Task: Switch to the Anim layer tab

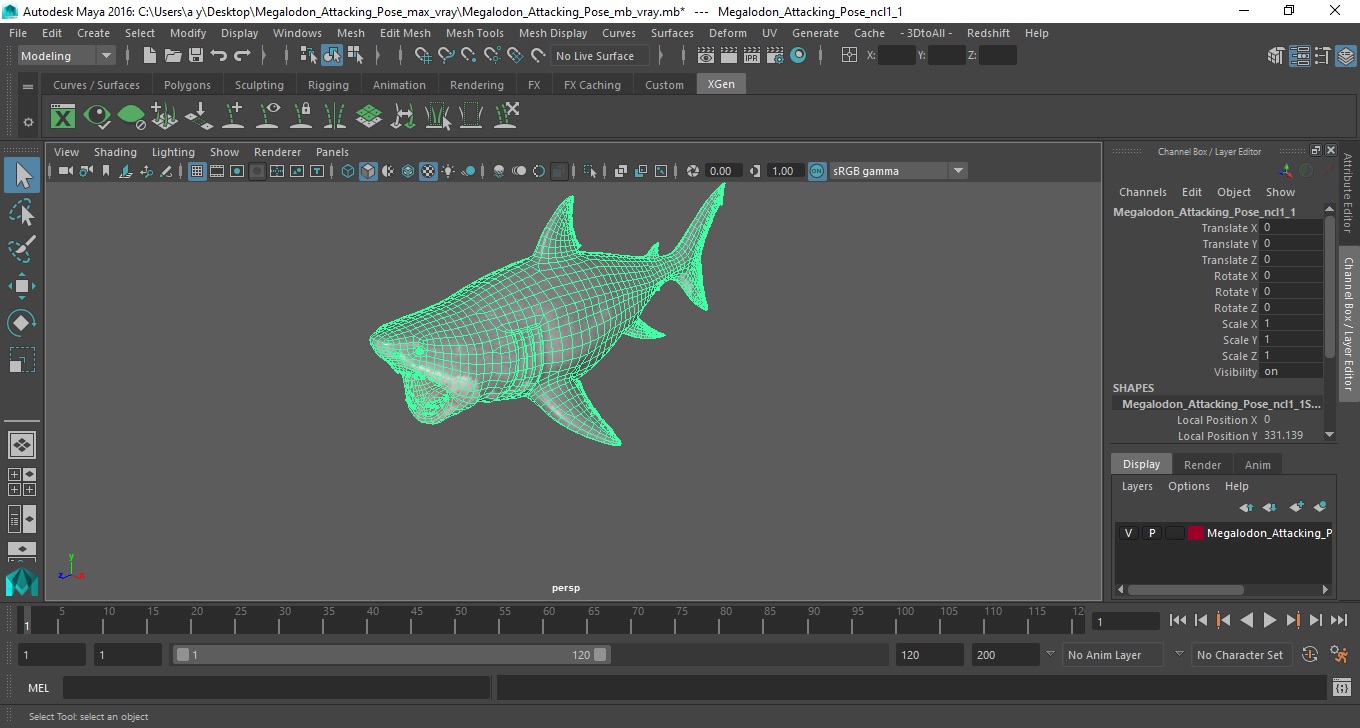Action: 1257,465
